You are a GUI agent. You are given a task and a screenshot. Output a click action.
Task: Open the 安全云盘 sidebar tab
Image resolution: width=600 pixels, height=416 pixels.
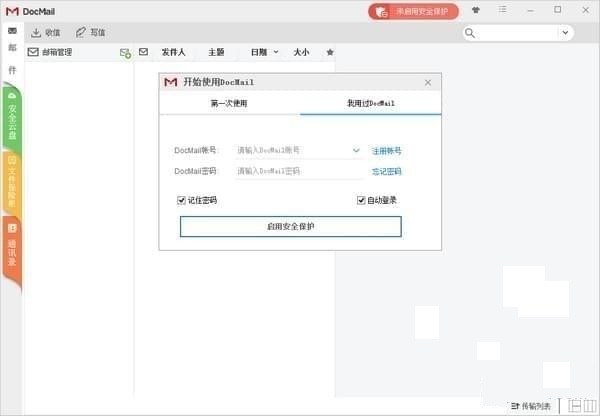[11, 120]
